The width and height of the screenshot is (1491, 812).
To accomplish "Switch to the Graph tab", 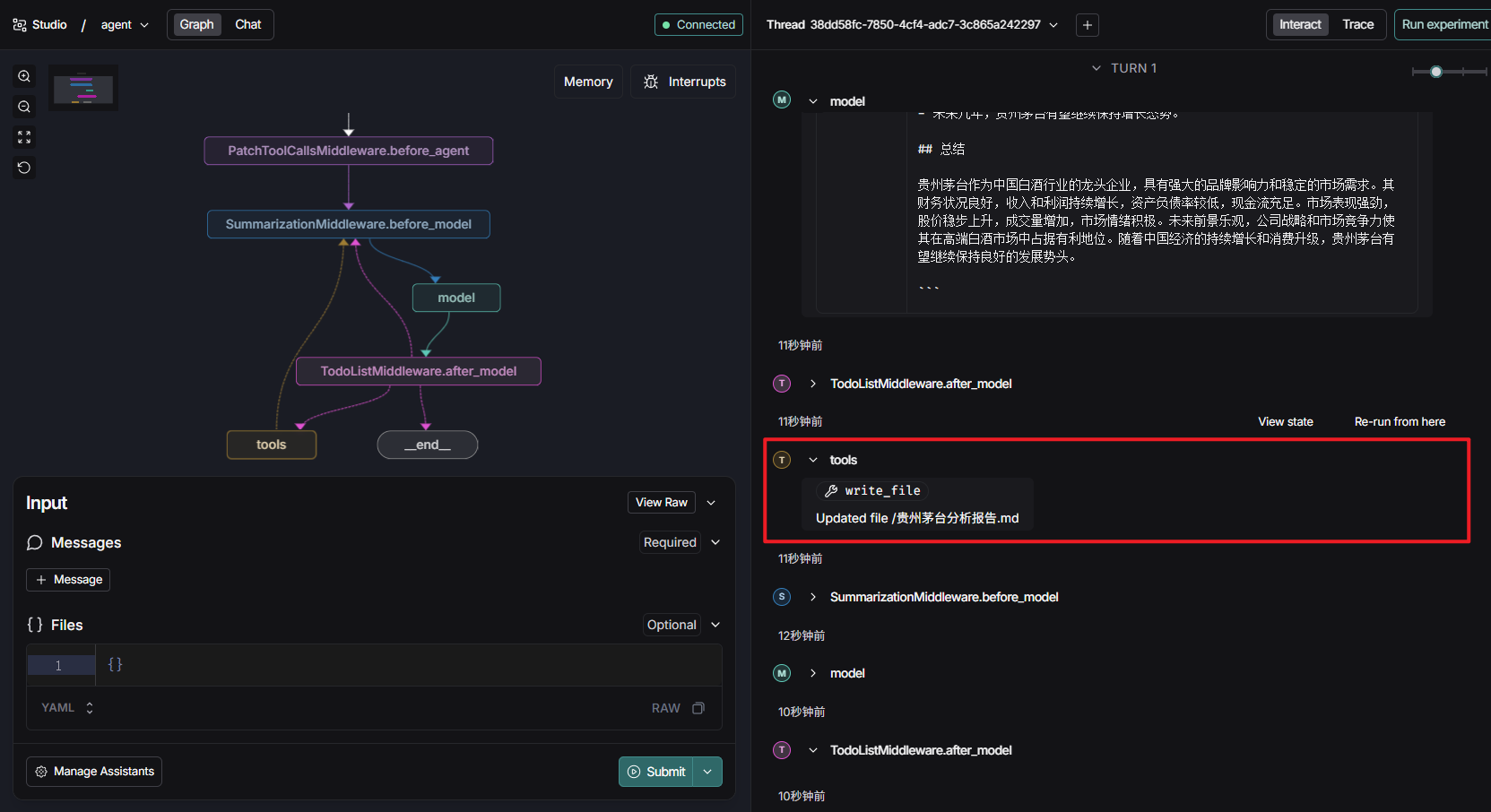I will 196,24.
